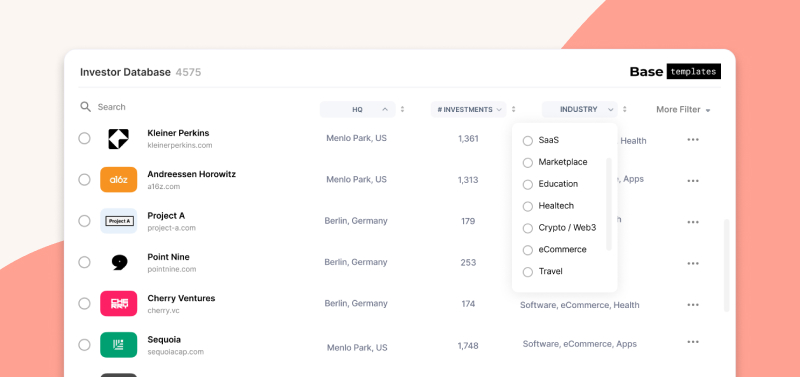Close the Industry filter dropdown

[x=580, y=109]
